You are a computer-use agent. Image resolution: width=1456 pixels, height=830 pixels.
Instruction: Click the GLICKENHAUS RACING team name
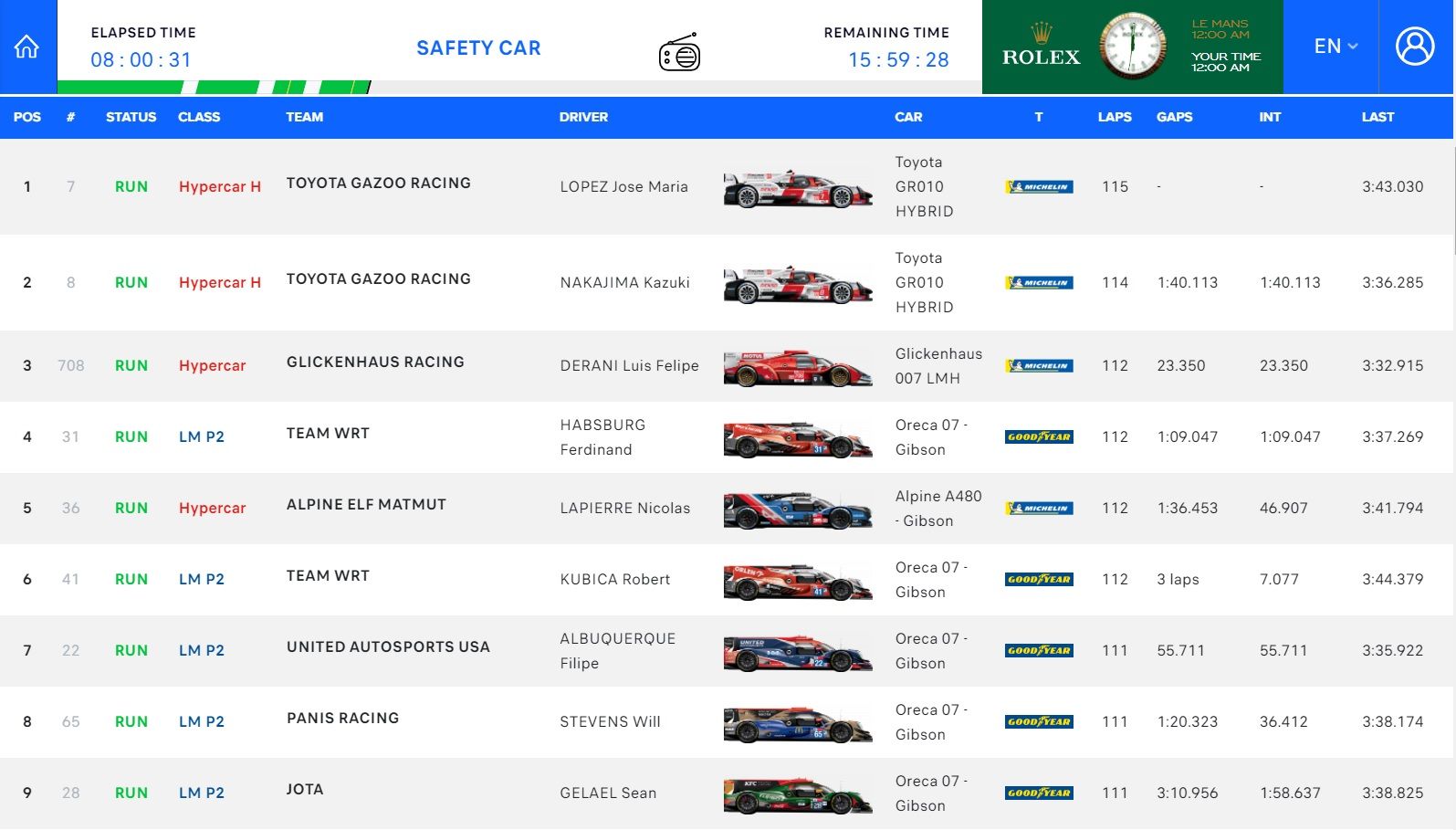click(375, 362)
